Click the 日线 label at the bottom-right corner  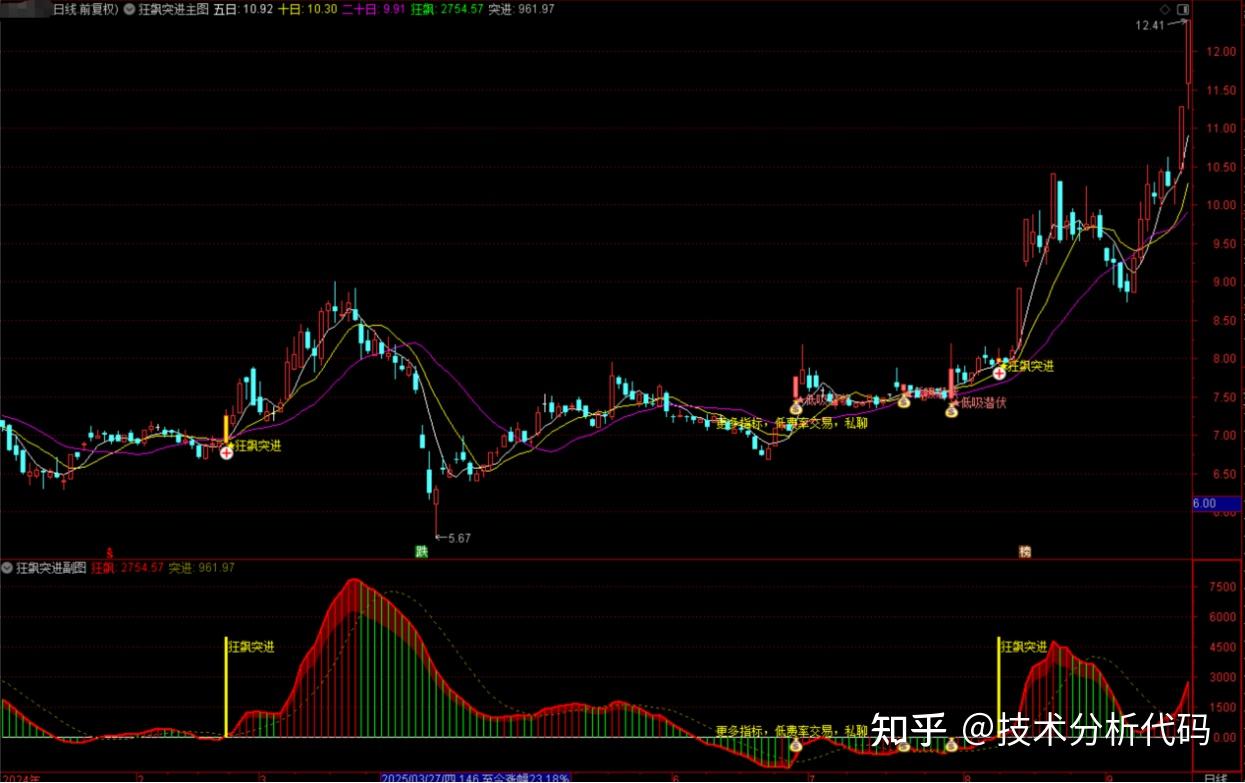click(x=1215, y=777)
